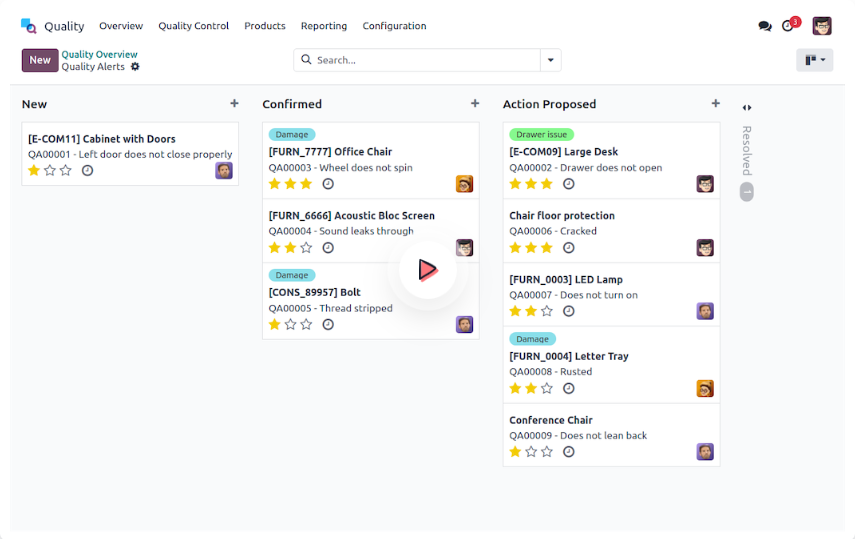The image size is (855, 539).
Task: Add a card in the New column
Action: point(234,103)
